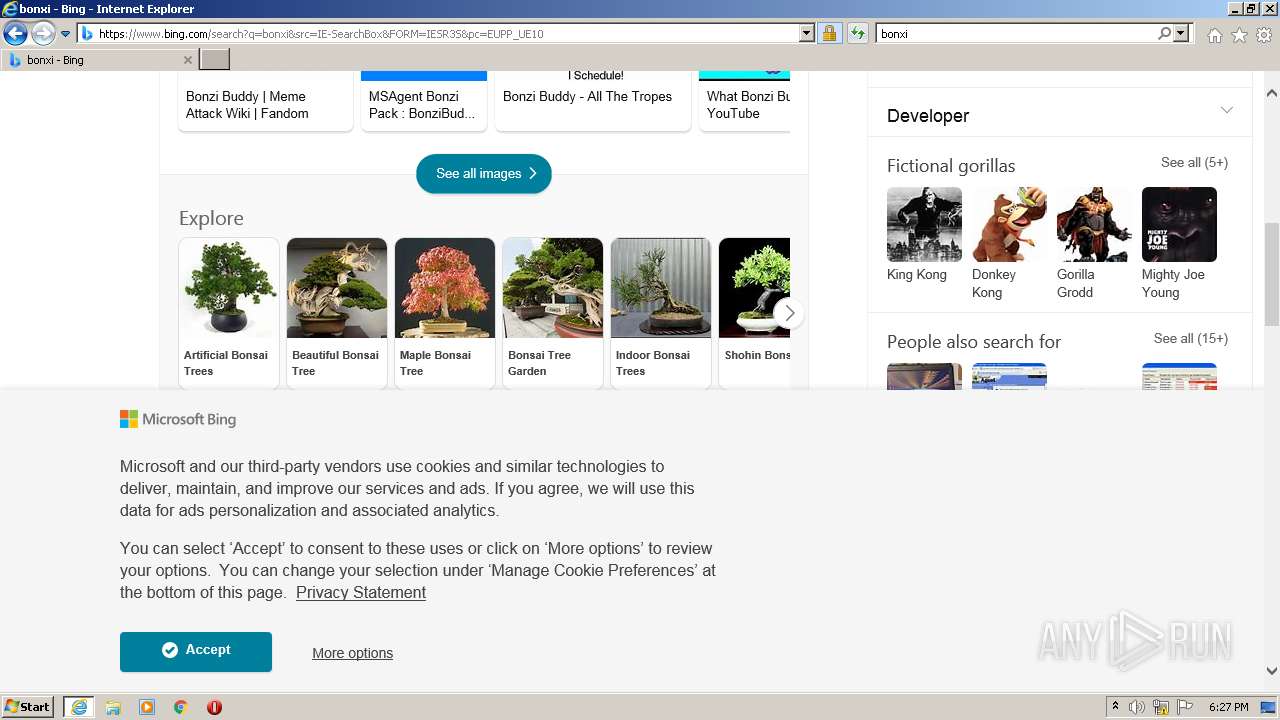
Task: Click the page scrollbar down arrow
Action: (x=1272, y=671)
